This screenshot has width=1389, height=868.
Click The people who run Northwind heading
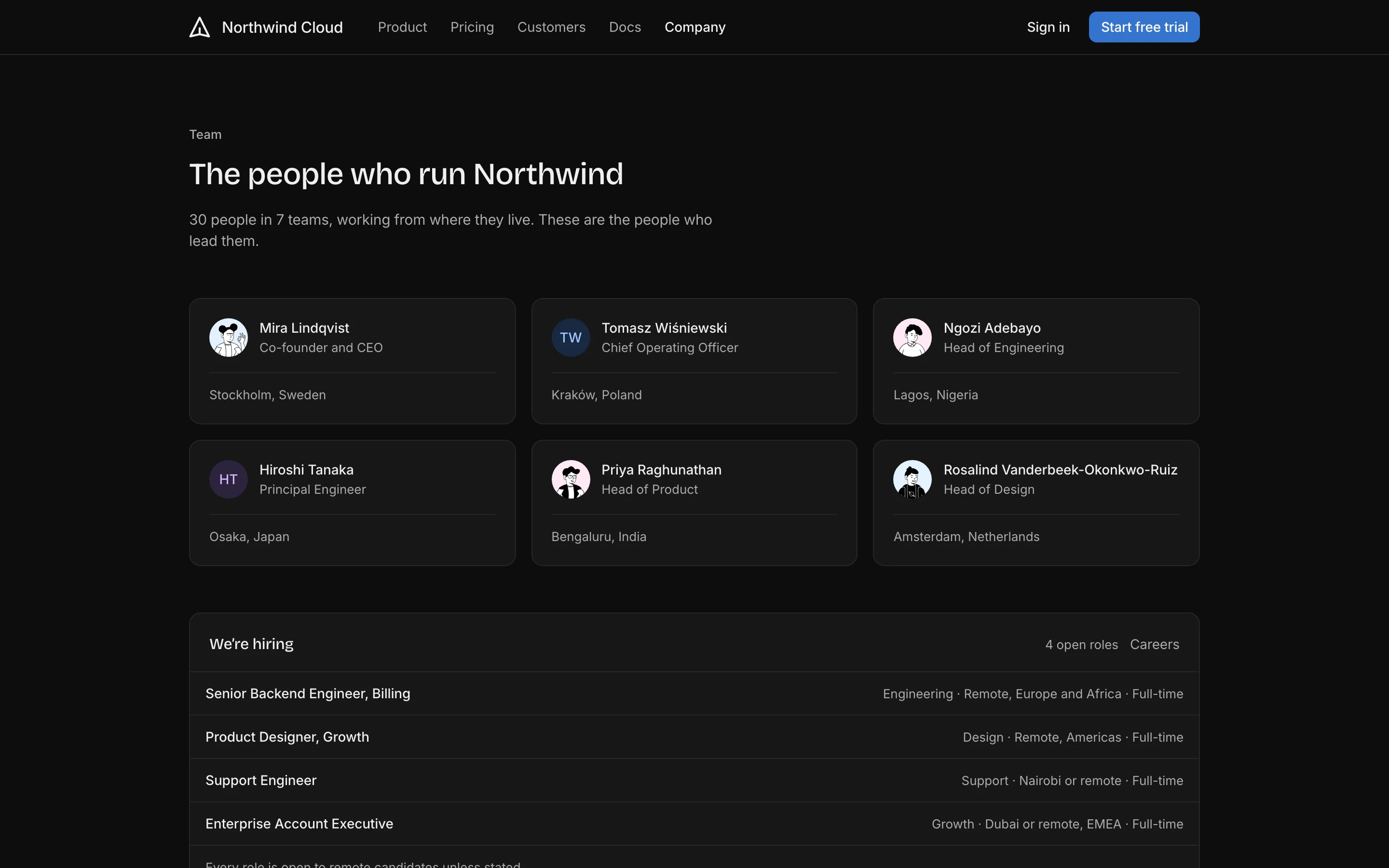(406, 174)
